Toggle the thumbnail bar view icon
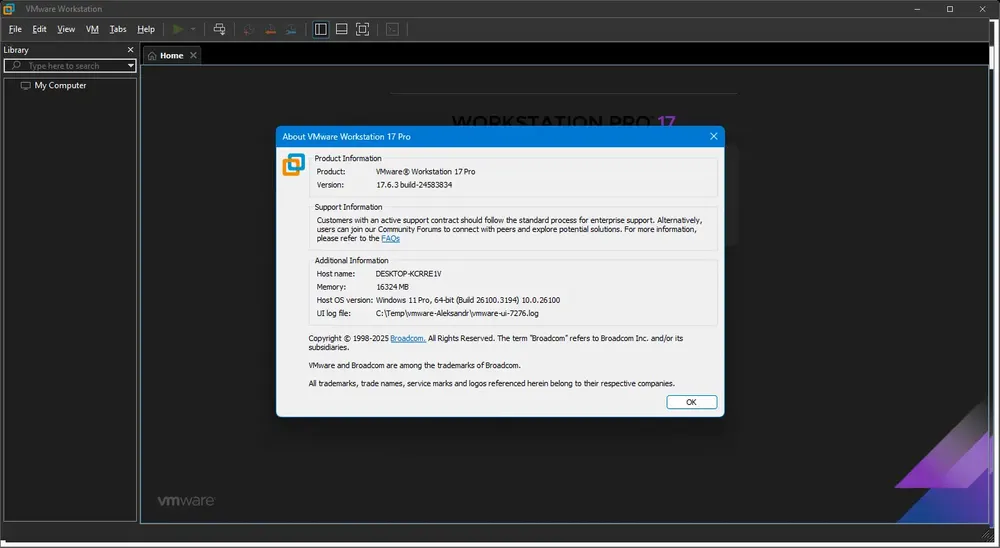 pyautogui.click(x=342, y=29)
